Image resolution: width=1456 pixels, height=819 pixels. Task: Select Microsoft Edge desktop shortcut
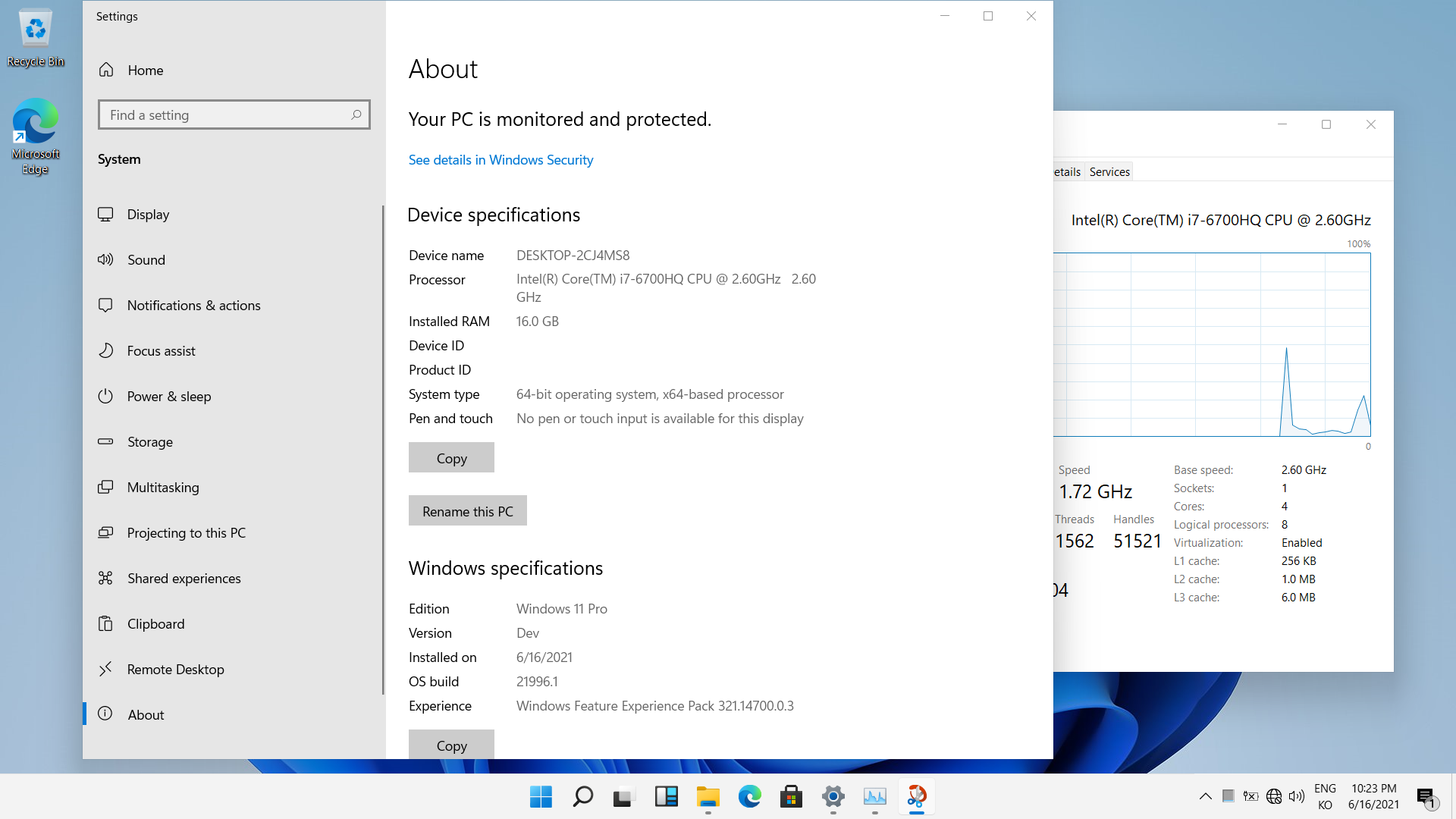tap(35, 136)
